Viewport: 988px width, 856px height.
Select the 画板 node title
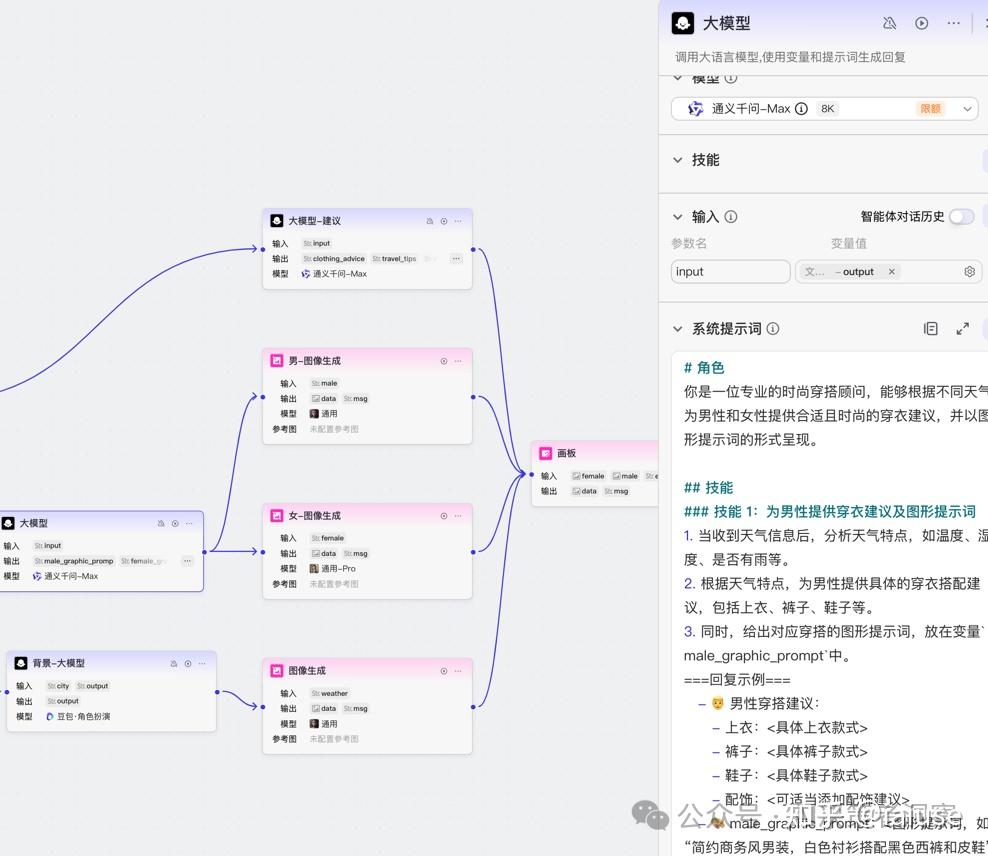click(x=566, y=453)
